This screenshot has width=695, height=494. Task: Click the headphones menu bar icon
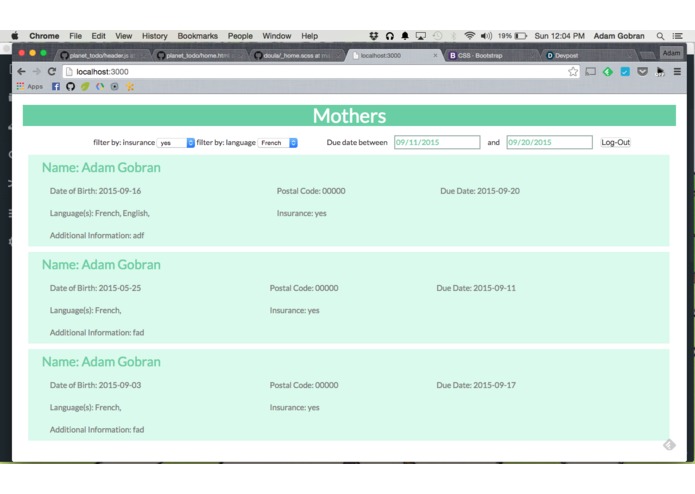(x=390, y=36)
